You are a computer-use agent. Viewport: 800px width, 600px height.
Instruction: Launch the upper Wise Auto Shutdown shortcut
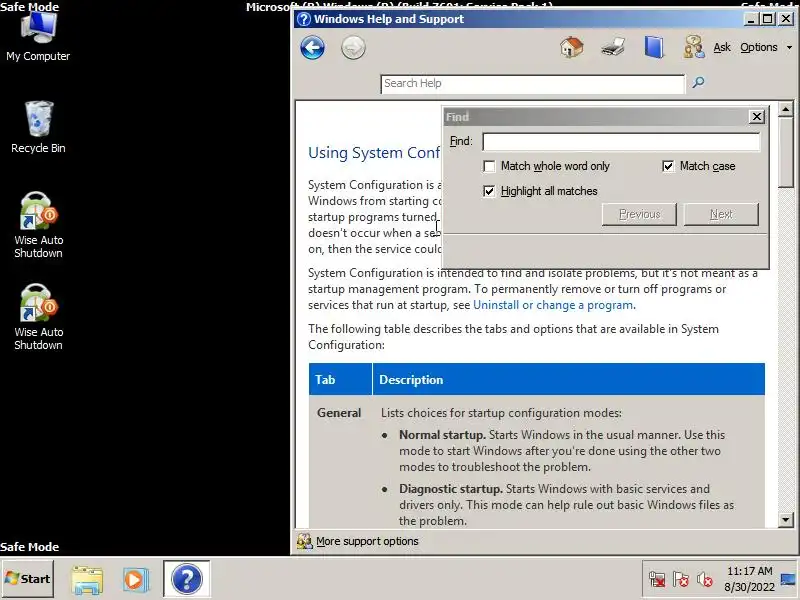pos(38,225)
